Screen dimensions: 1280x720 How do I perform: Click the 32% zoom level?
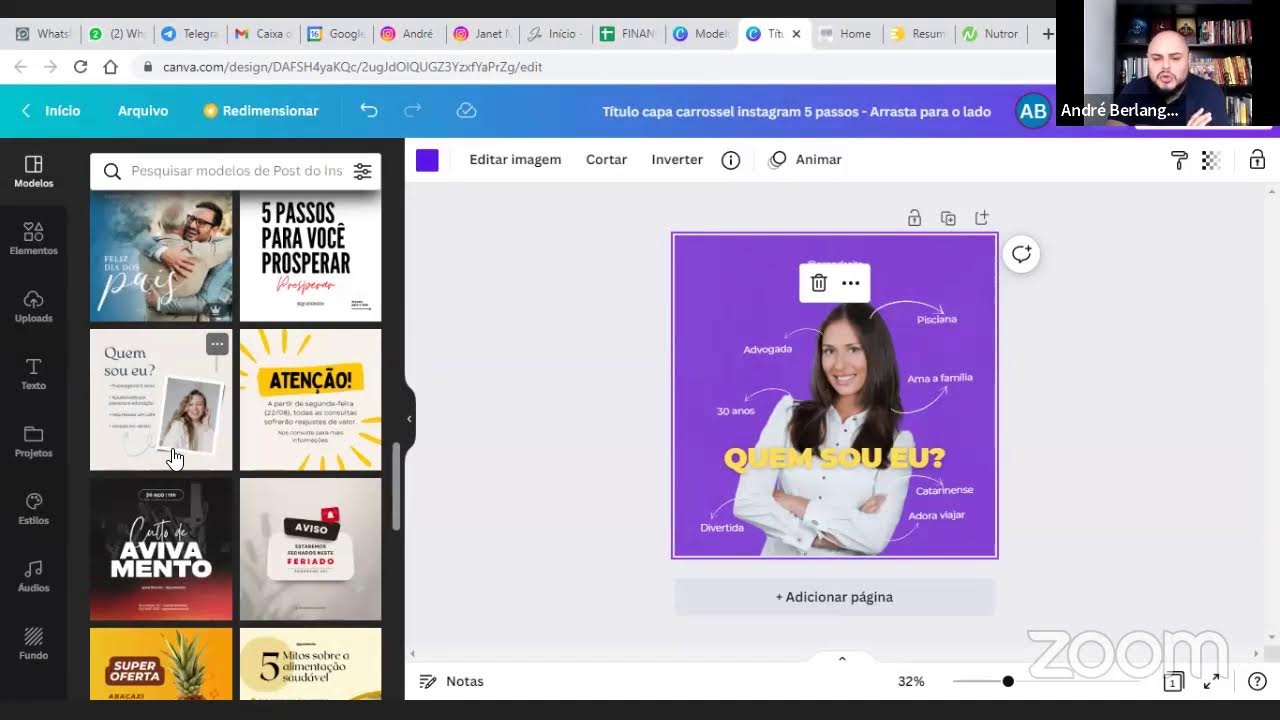click(911, 682)
